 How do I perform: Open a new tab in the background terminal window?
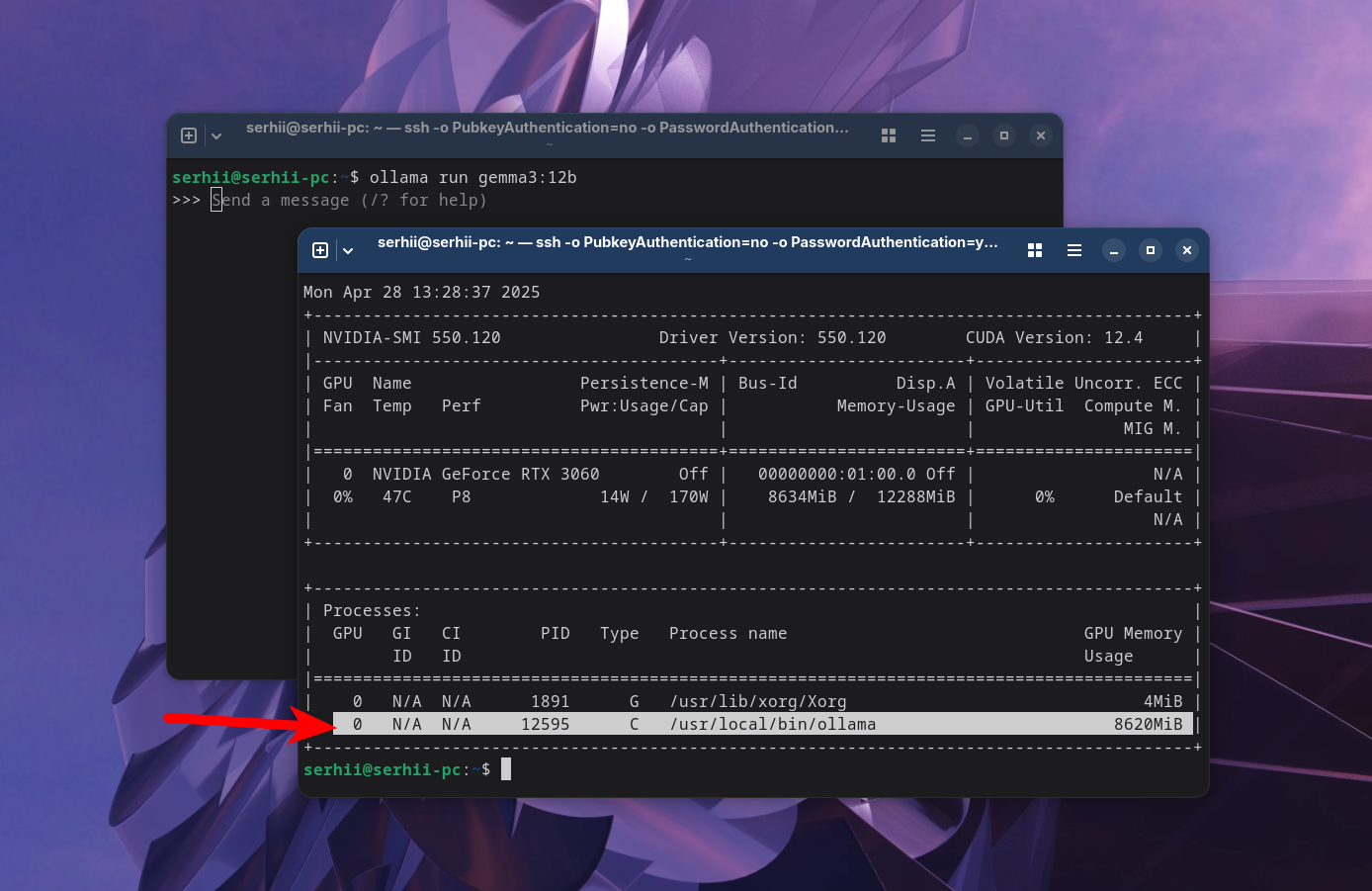[188, 135]
